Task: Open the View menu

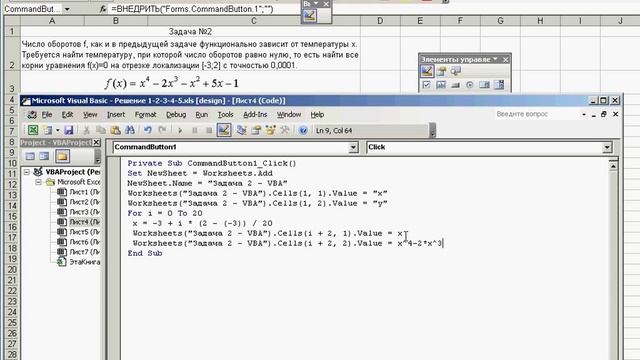Action: tap(90, 115)
